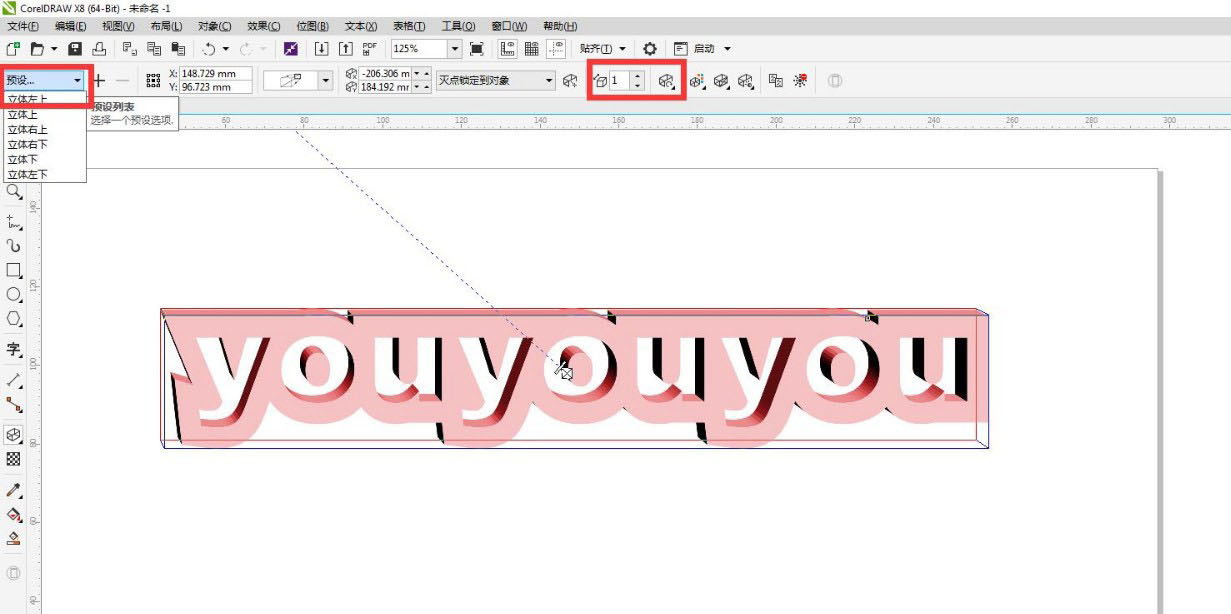Open the 效果(C) menu
This screenshot has width=1231, height=614.
point(263,26)
